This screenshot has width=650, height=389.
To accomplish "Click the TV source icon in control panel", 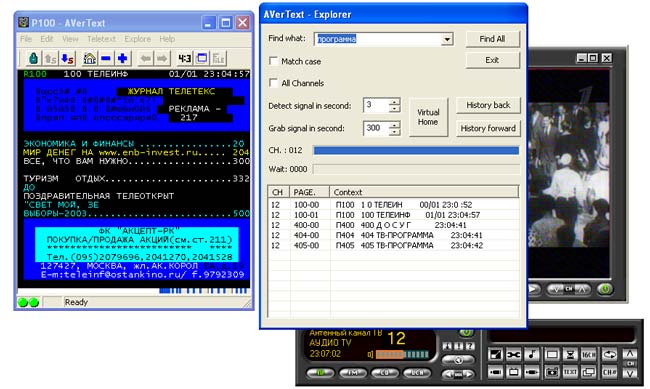I will click(x=514, y=372).
